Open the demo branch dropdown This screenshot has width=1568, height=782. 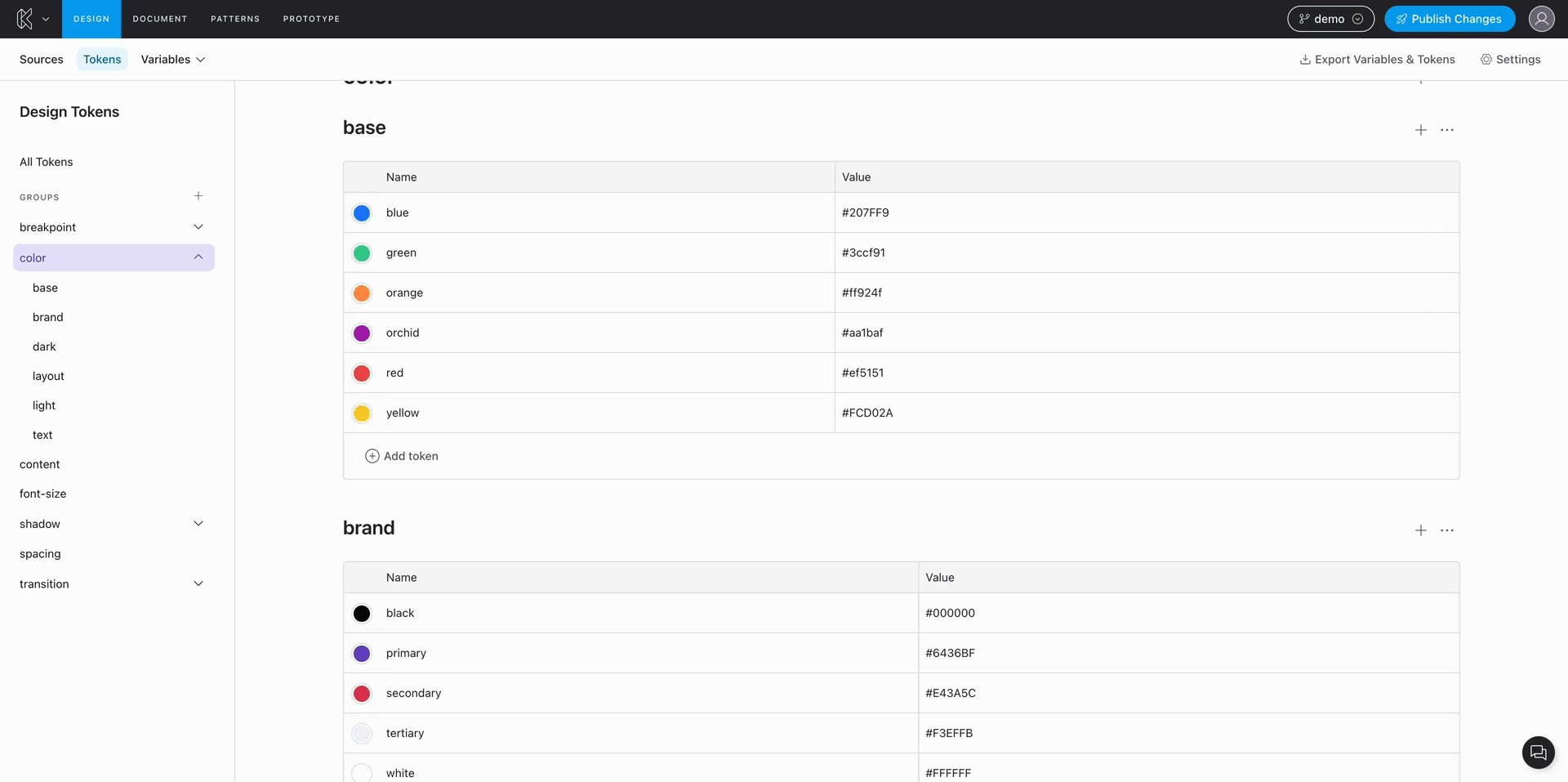coord(1330,19)
